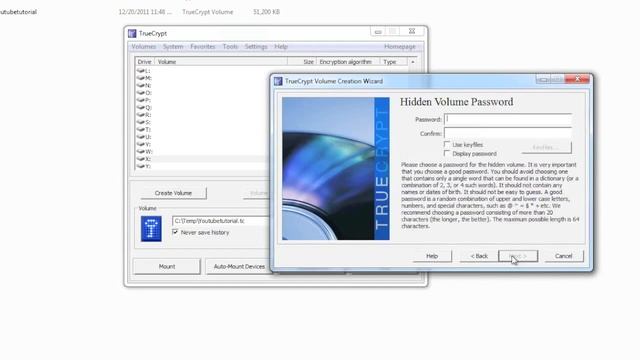Screen dimensions: 640x360
Task: Go back with the < Back button
Action: pos(479,256)
